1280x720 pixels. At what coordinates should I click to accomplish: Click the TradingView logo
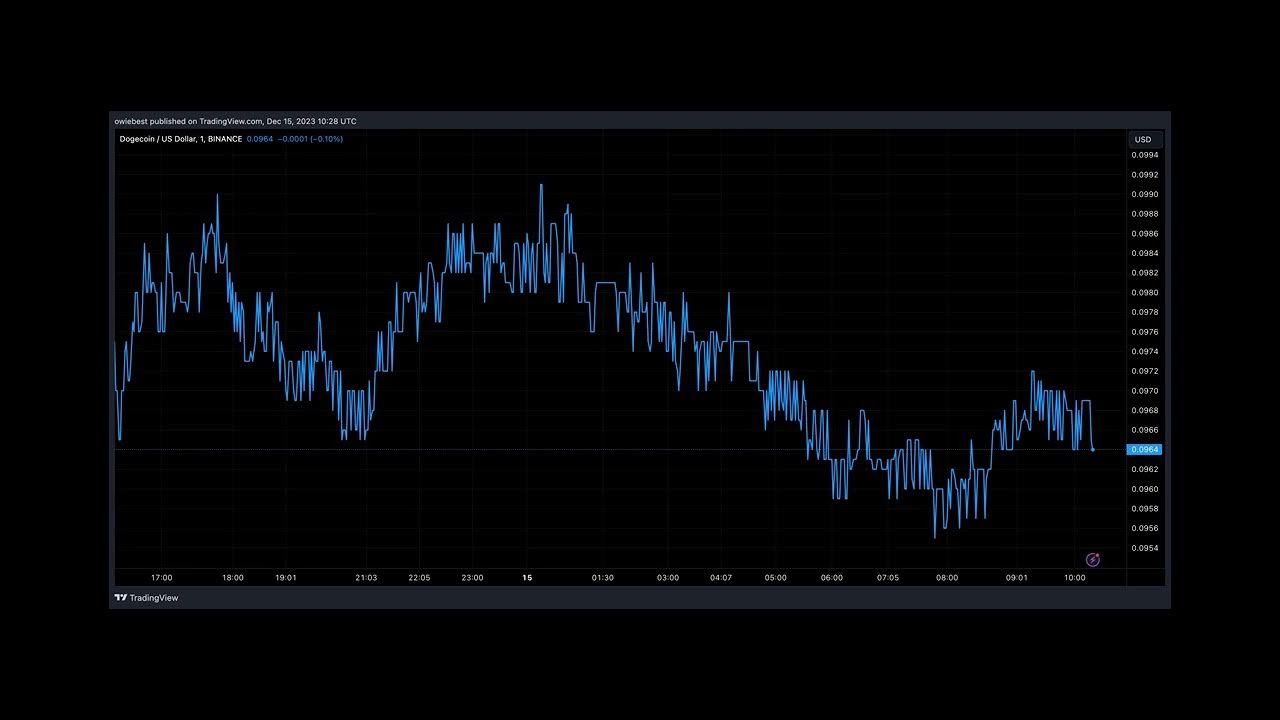[146, 598]
